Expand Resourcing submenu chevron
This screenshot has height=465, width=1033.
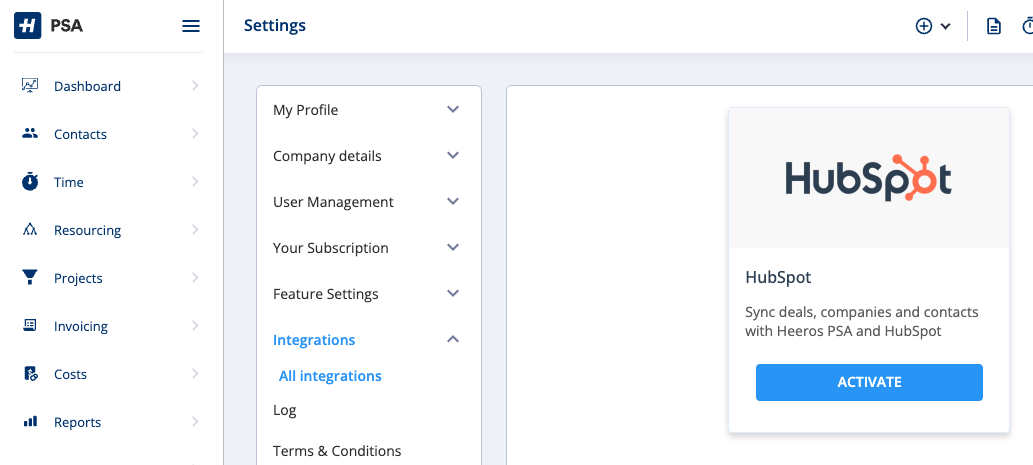195,230
